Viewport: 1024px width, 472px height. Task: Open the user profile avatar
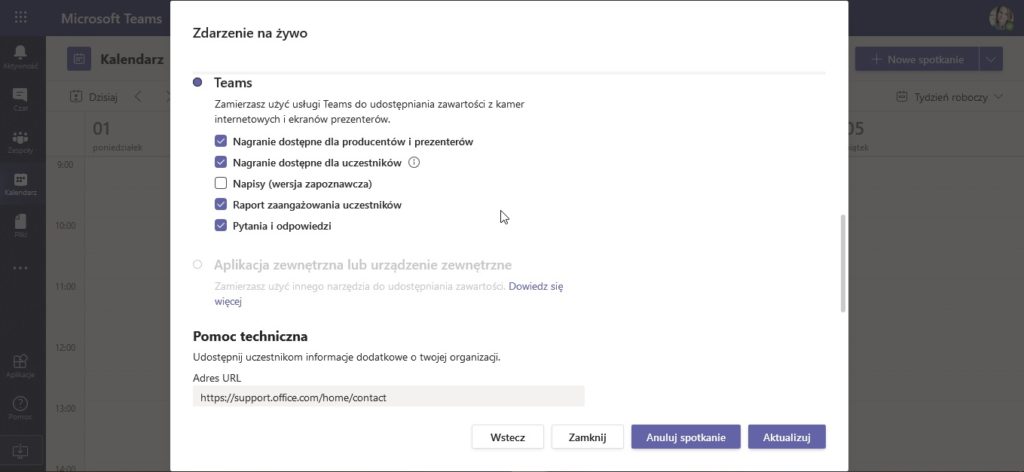[1001, 18]
